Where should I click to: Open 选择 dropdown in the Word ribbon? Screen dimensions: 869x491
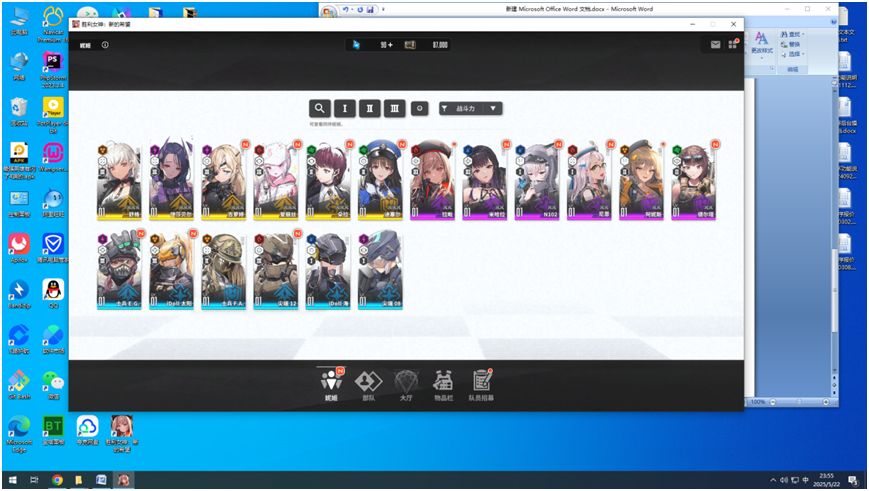pos(793,54)
